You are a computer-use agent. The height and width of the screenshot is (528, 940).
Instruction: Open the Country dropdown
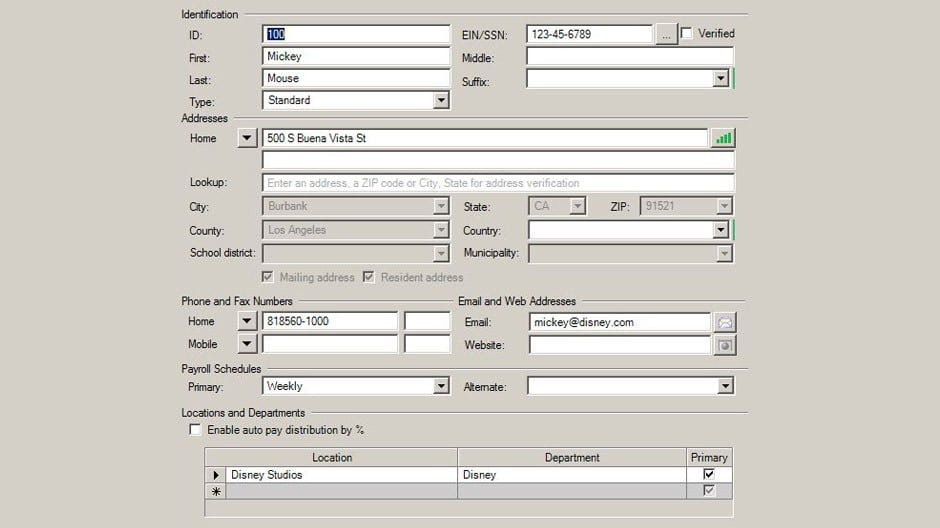coord(721,230)
